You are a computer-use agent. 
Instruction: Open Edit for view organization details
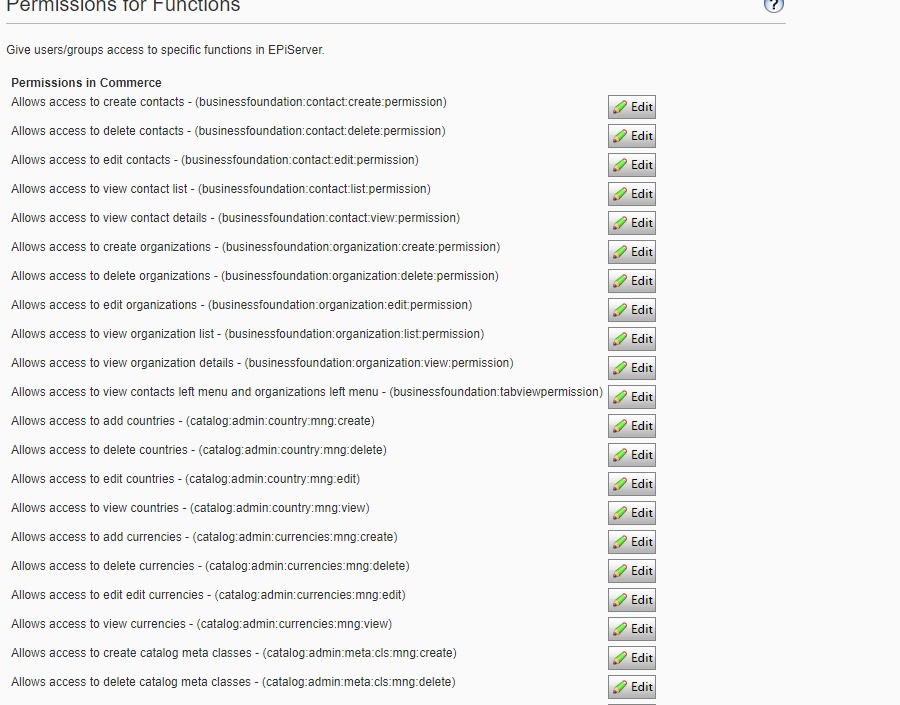point(632,368)
